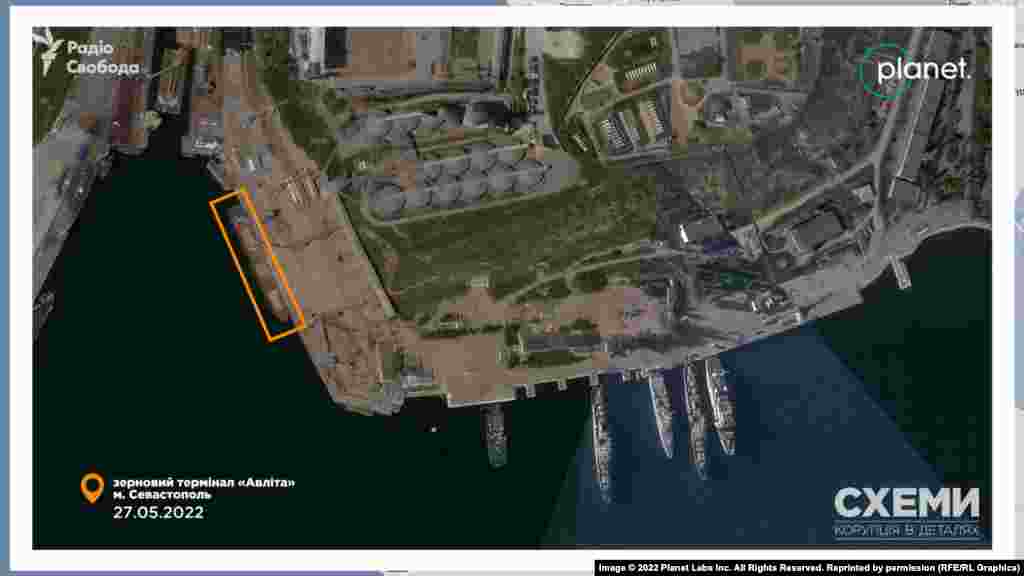
Task: Select the orange highlighted rectangle around the ship
Action: [x=257, y=264]
